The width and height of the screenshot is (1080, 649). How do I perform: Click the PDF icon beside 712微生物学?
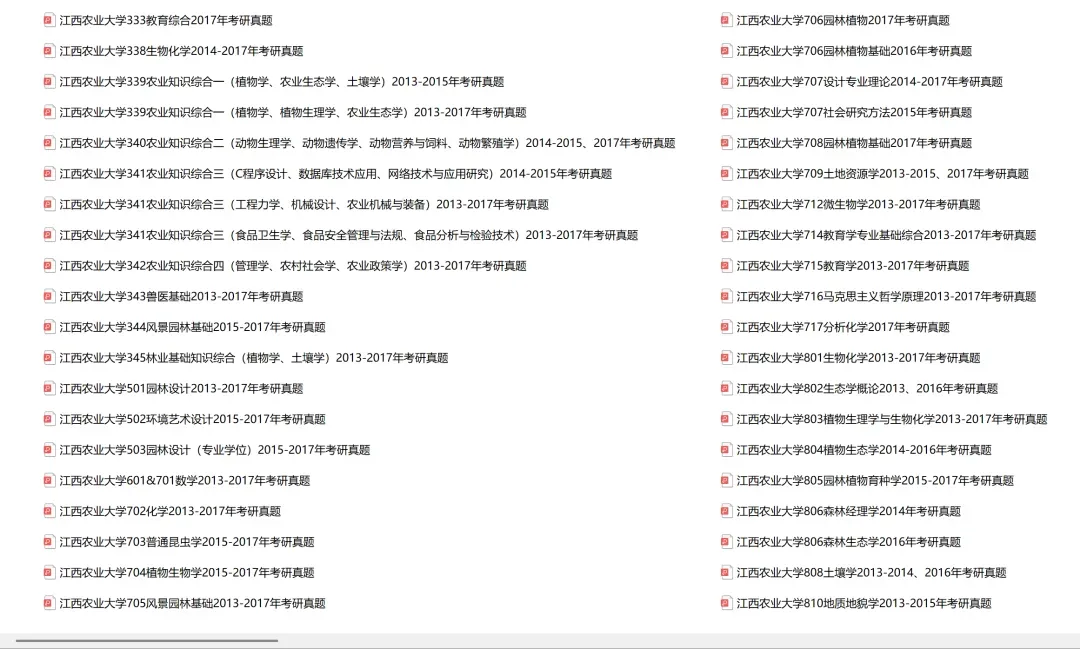point(725,204)
